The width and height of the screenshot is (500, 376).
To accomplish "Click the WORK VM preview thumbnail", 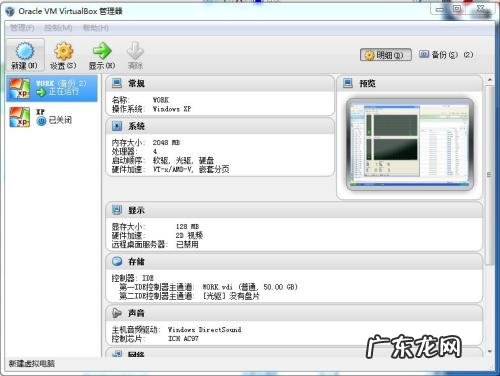I will tap(410, 144).
